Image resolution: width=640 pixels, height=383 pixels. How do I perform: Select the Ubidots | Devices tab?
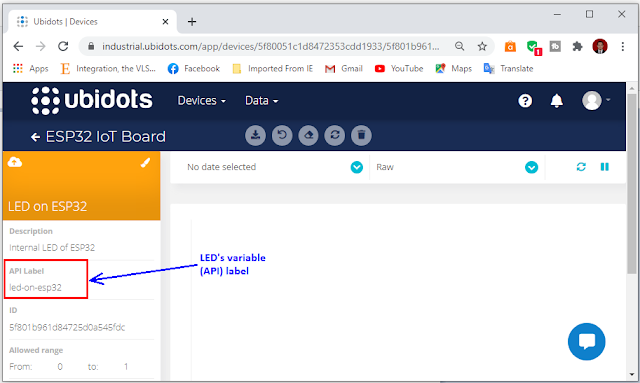92,21
